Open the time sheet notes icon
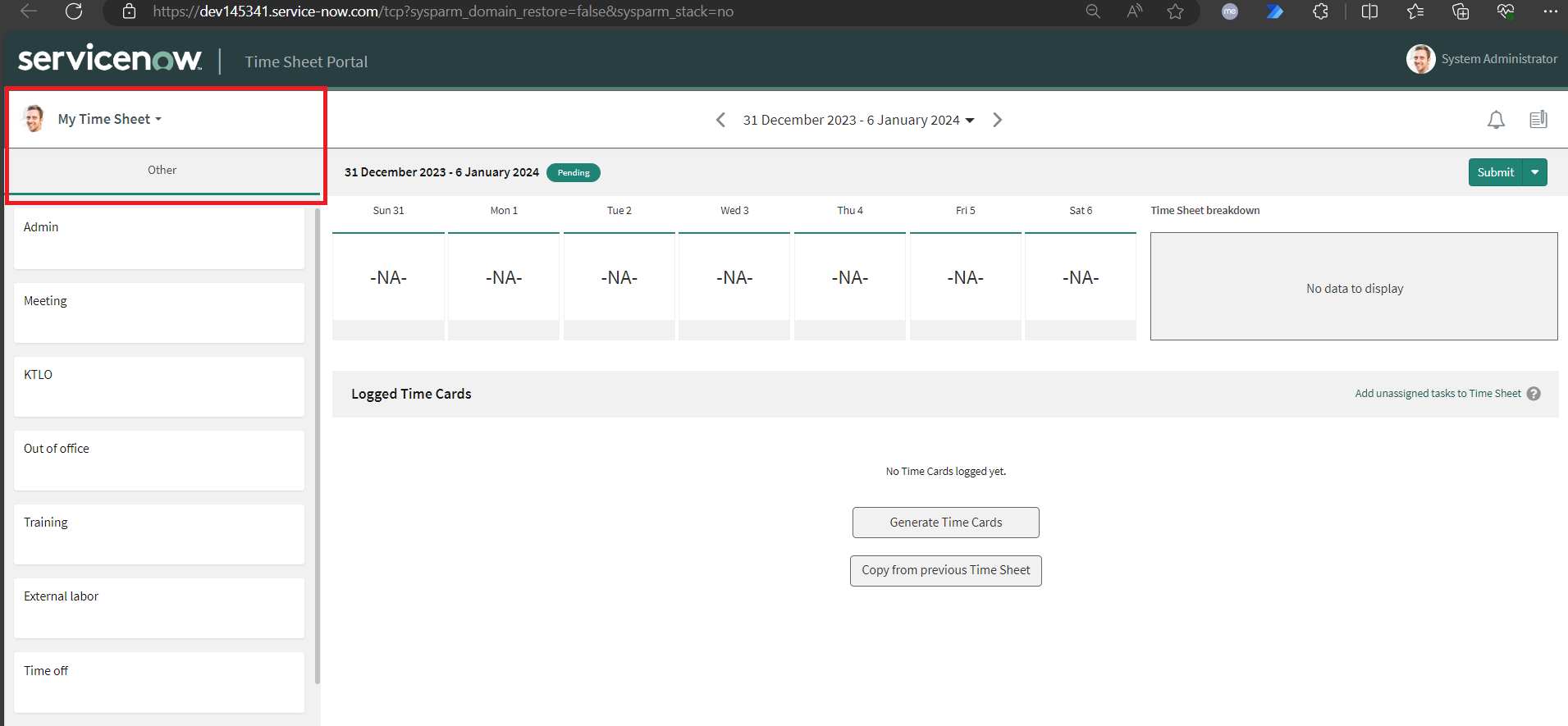Image resolution: width=1568 pixels, height=726 pixels. point(1538,120)
